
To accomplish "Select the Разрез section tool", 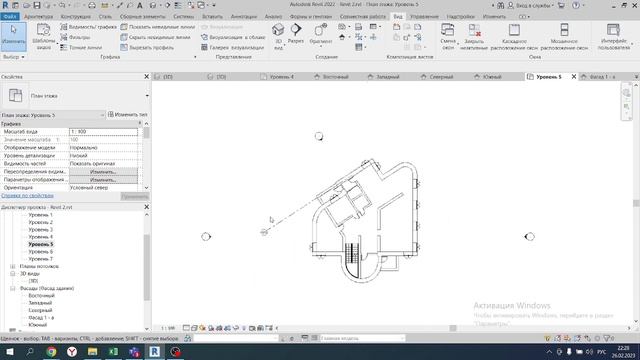I will [296, 33].
